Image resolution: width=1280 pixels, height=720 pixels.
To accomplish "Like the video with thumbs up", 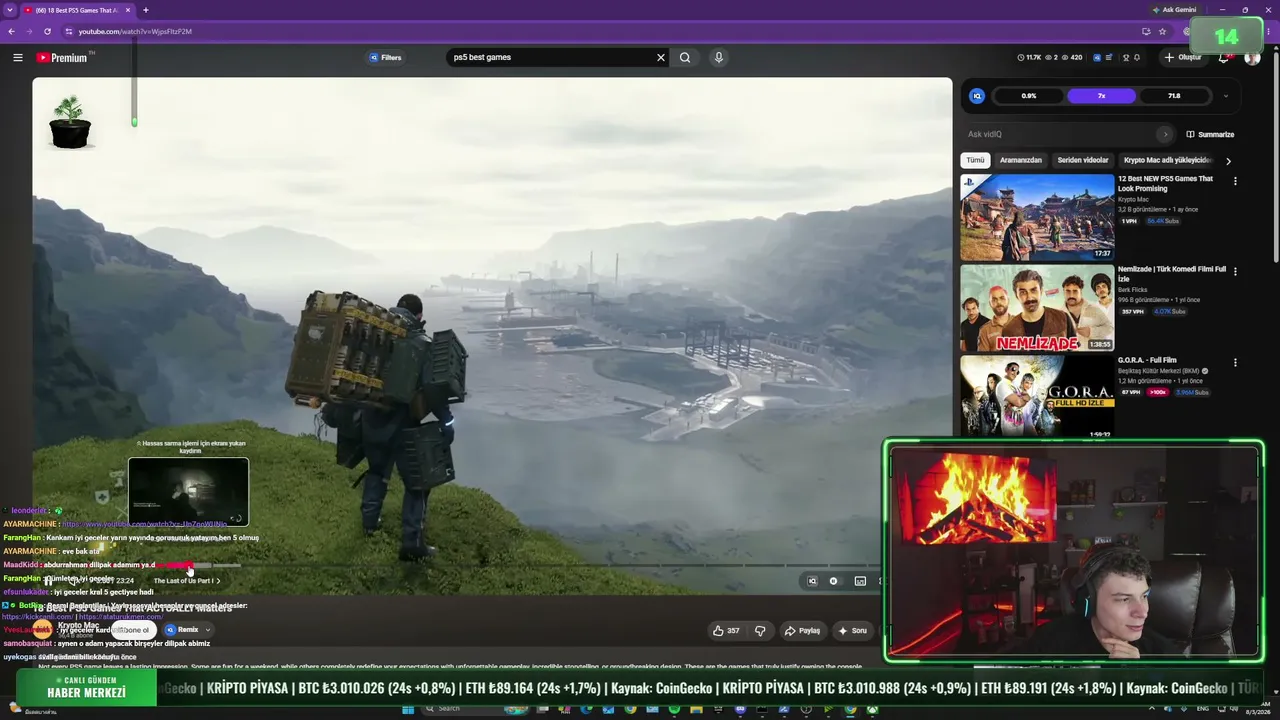I will 725,631.
